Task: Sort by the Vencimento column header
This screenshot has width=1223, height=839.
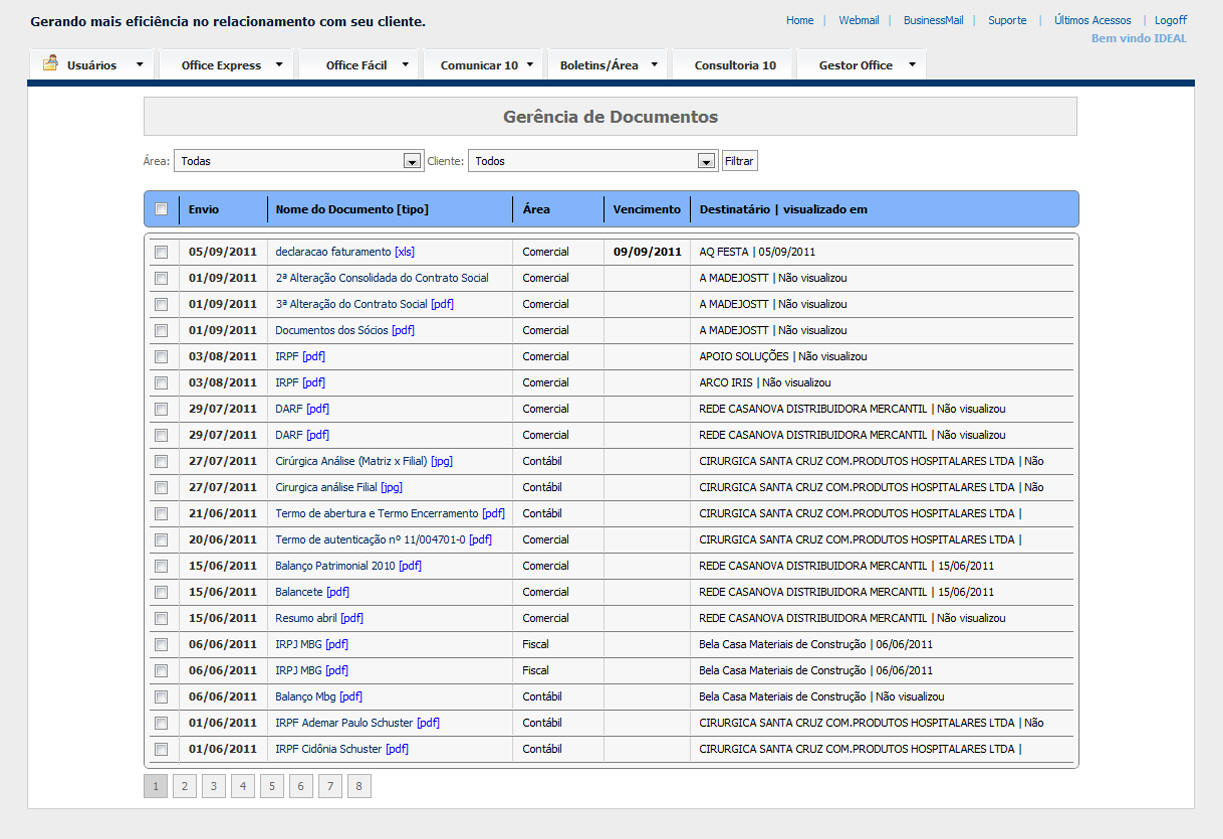Action: (x=646, y=209)
